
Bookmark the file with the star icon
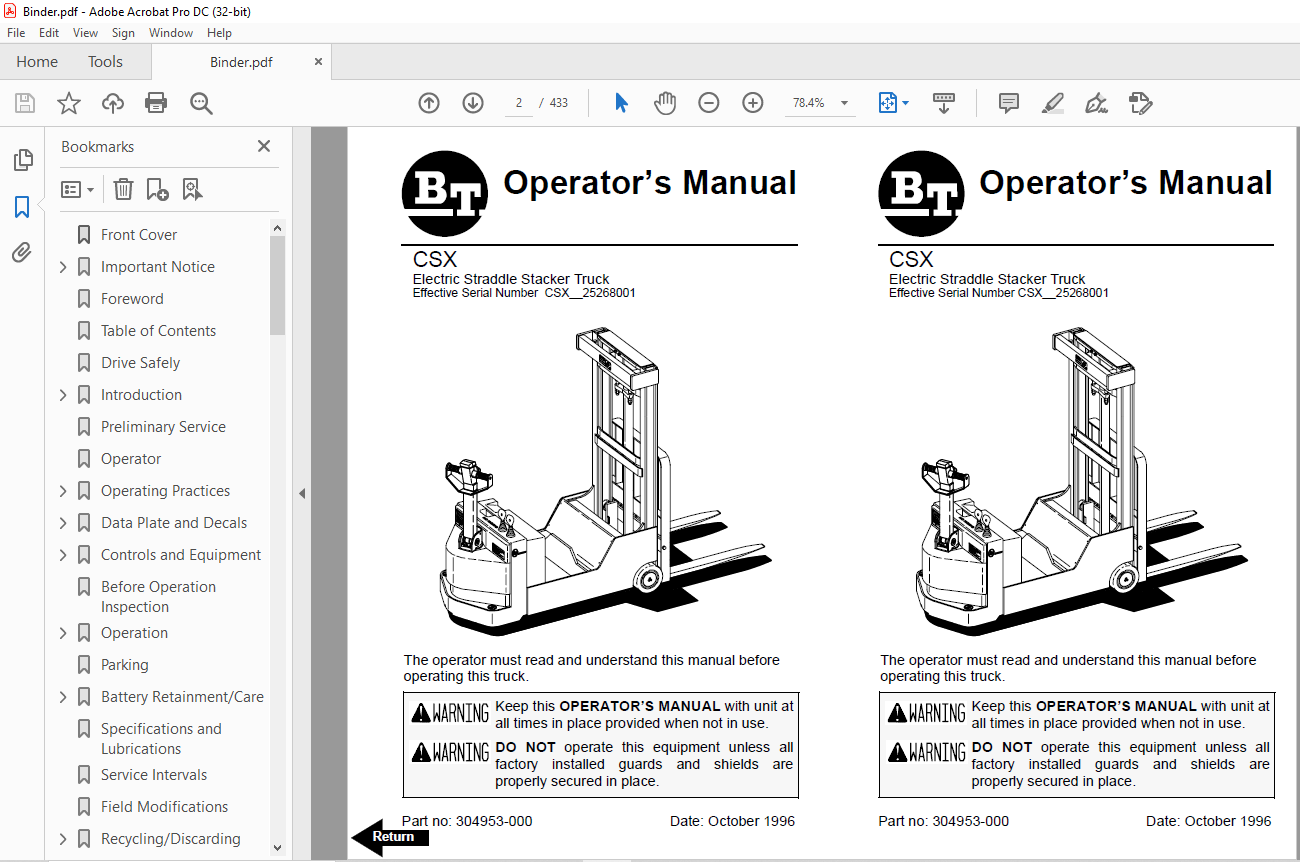coord(68,103)
